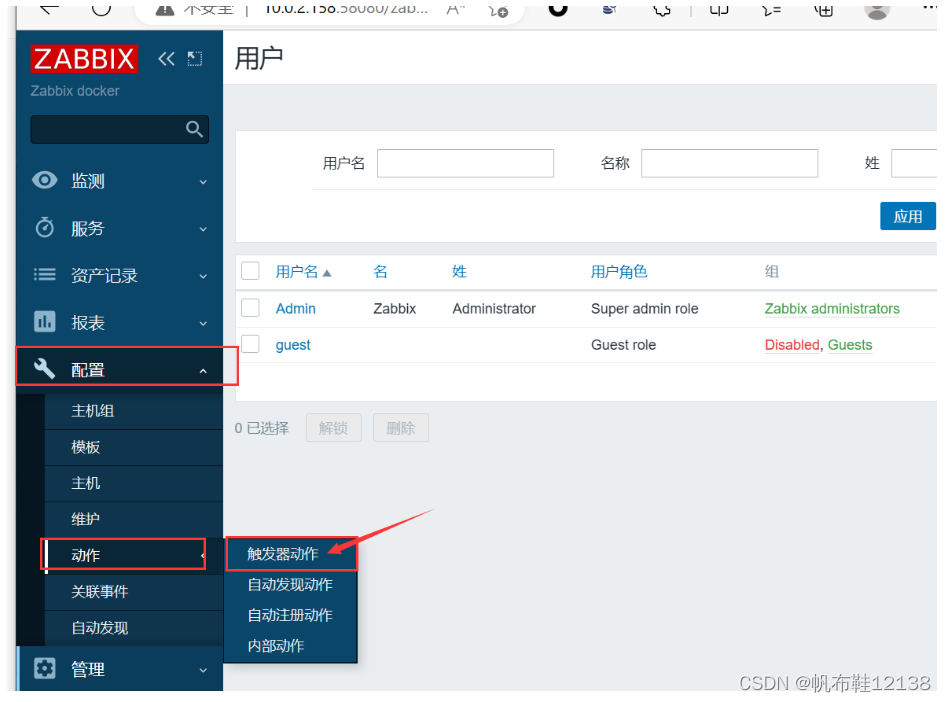946x702 pixels.
Task: Click the browser profile avatar icon
Action: tap(877, 10)
